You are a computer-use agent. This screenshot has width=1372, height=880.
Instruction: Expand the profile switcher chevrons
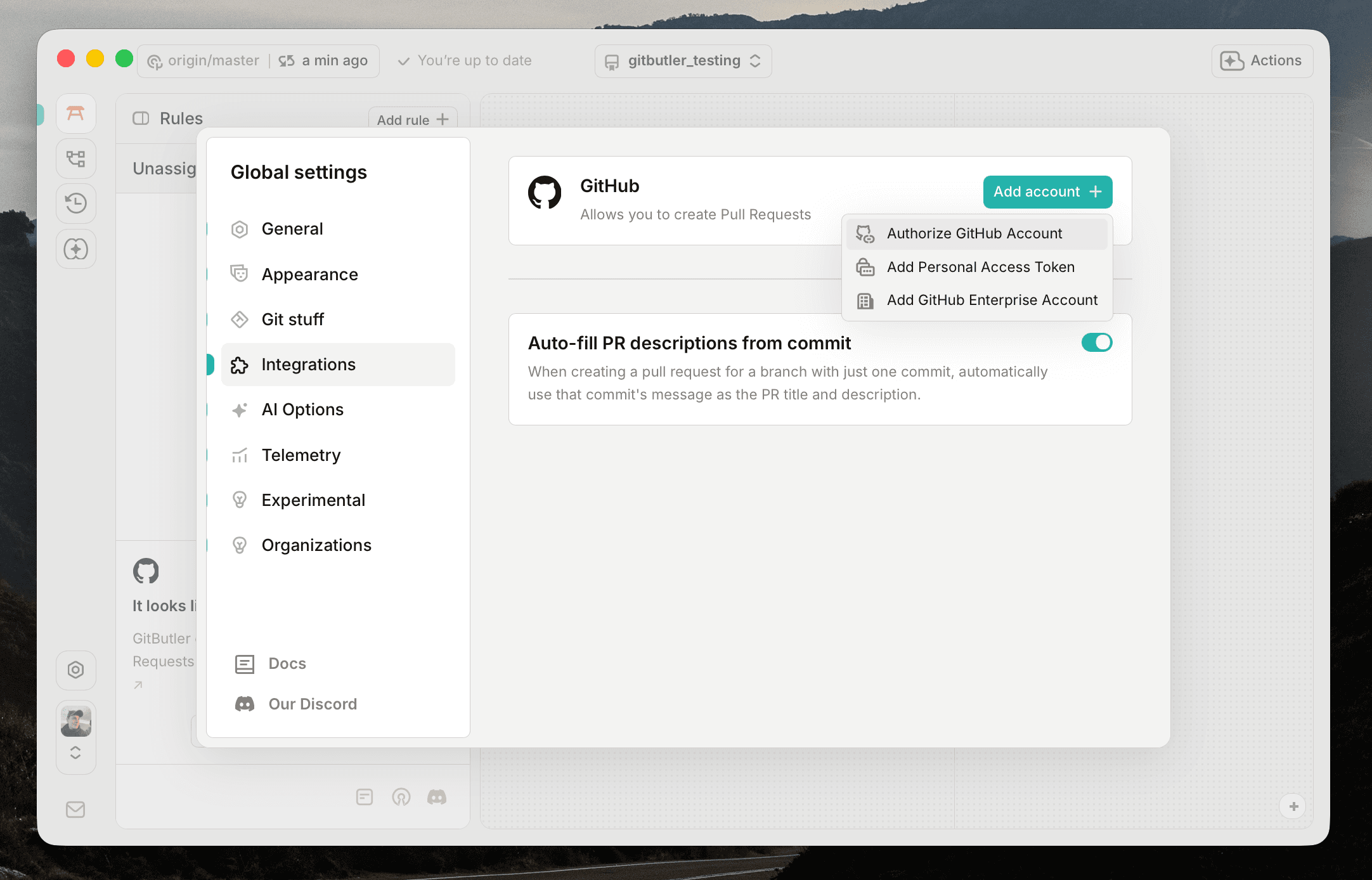point(75,753)
